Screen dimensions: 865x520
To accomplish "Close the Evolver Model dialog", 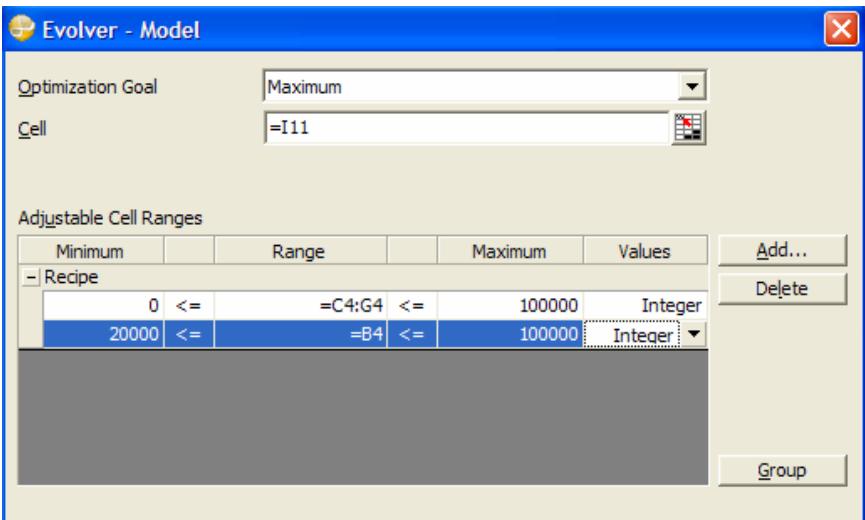I will coord(841,29).
